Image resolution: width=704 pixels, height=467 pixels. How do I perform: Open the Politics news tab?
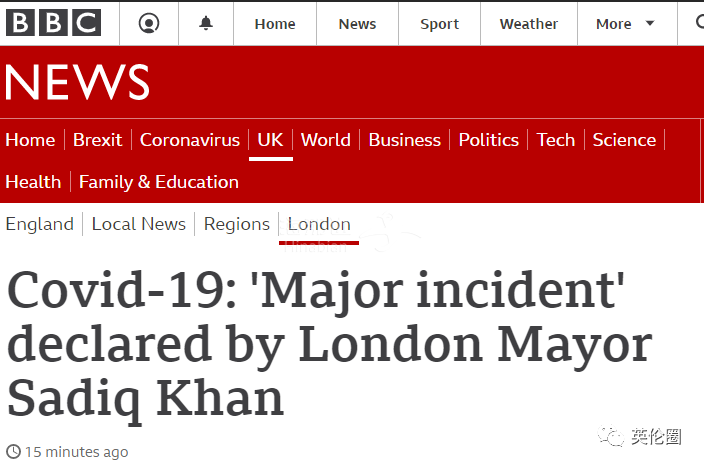(488, 140)
